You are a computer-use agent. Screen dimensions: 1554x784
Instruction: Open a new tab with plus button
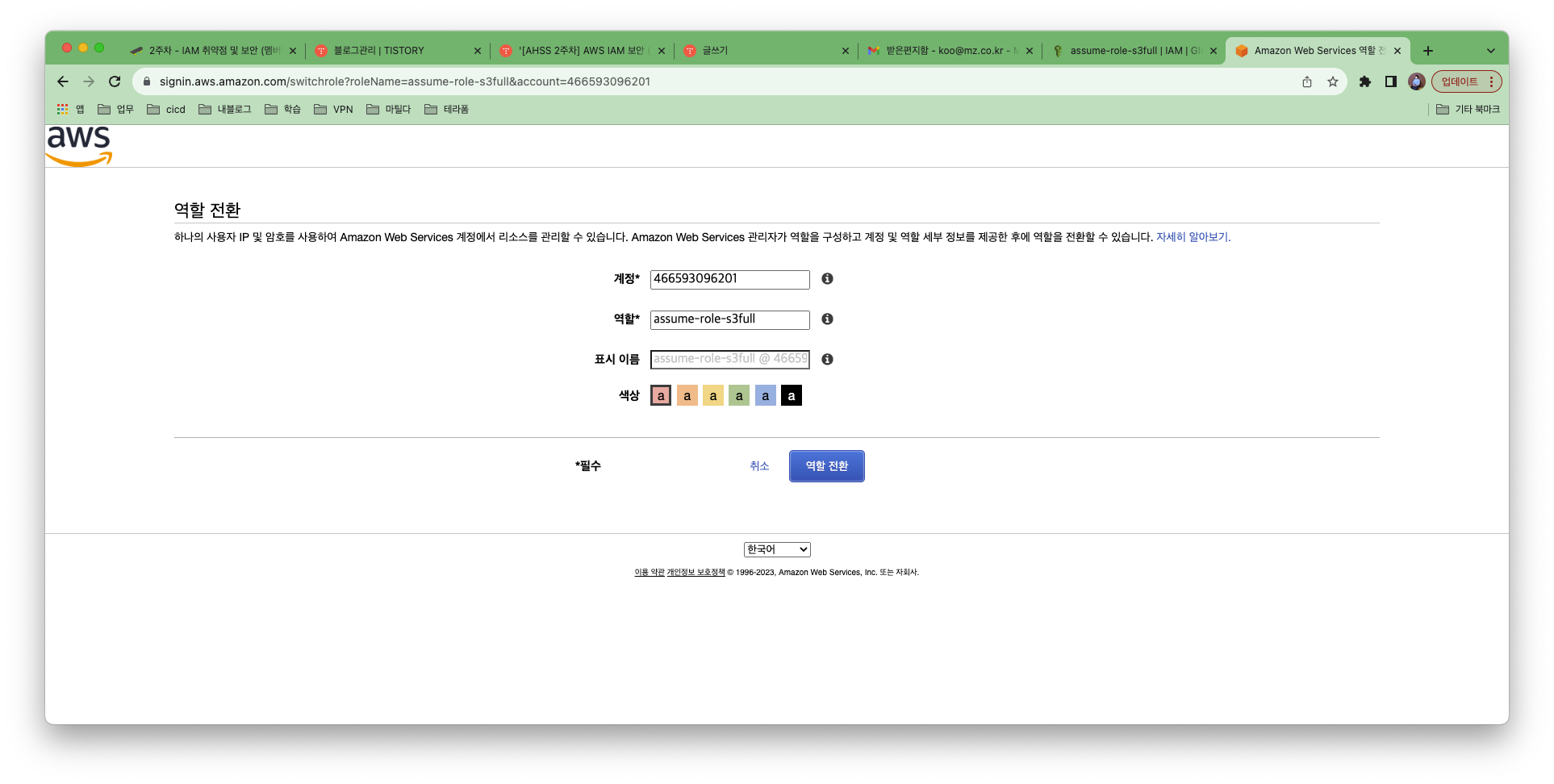click(x=1428, y=51)
